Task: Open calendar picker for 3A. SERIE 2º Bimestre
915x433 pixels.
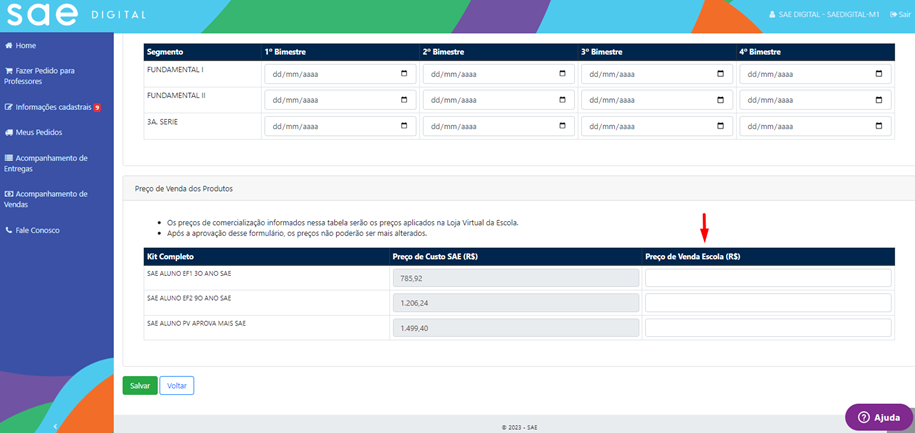Action: click(563, 125)
